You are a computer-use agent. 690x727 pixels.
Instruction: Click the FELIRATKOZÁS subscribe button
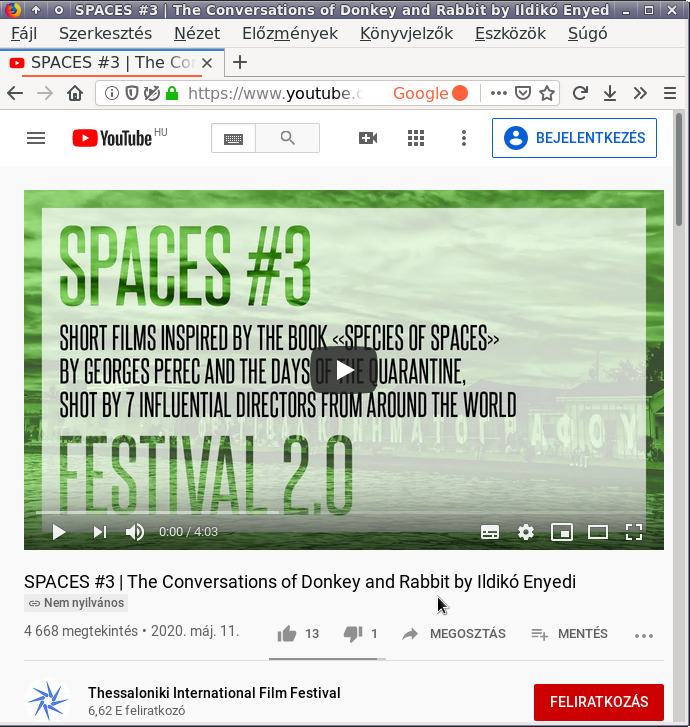tap(599, 702)
